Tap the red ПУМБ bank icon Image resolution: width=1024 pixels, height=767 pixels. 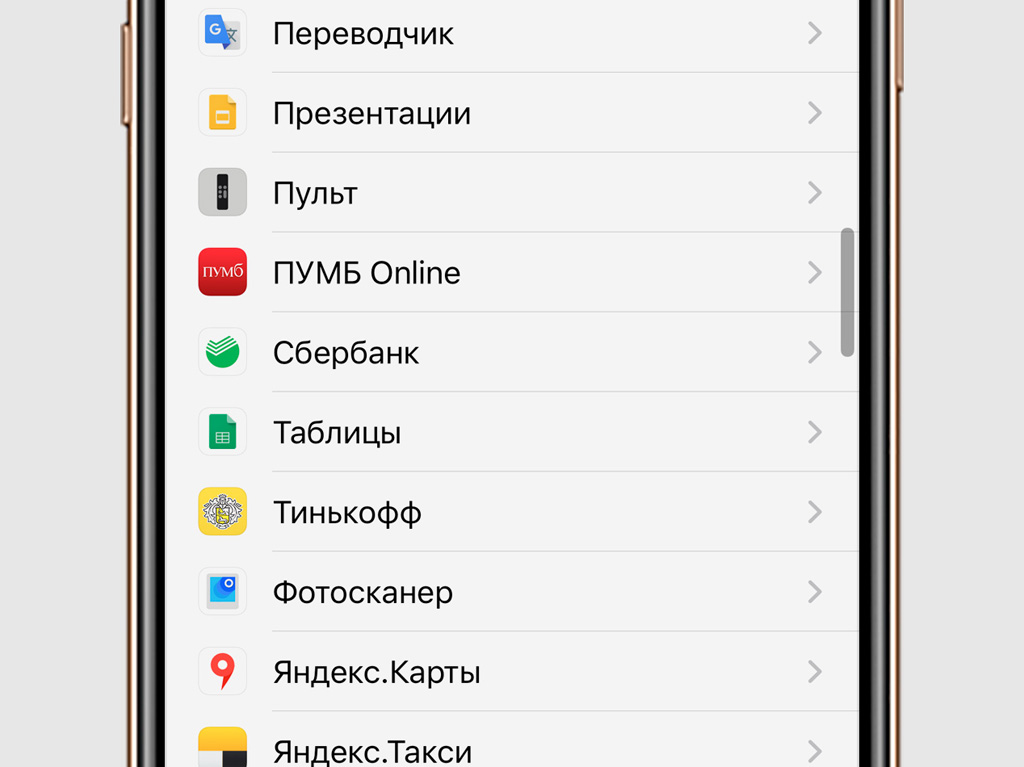tap(223, 272)
